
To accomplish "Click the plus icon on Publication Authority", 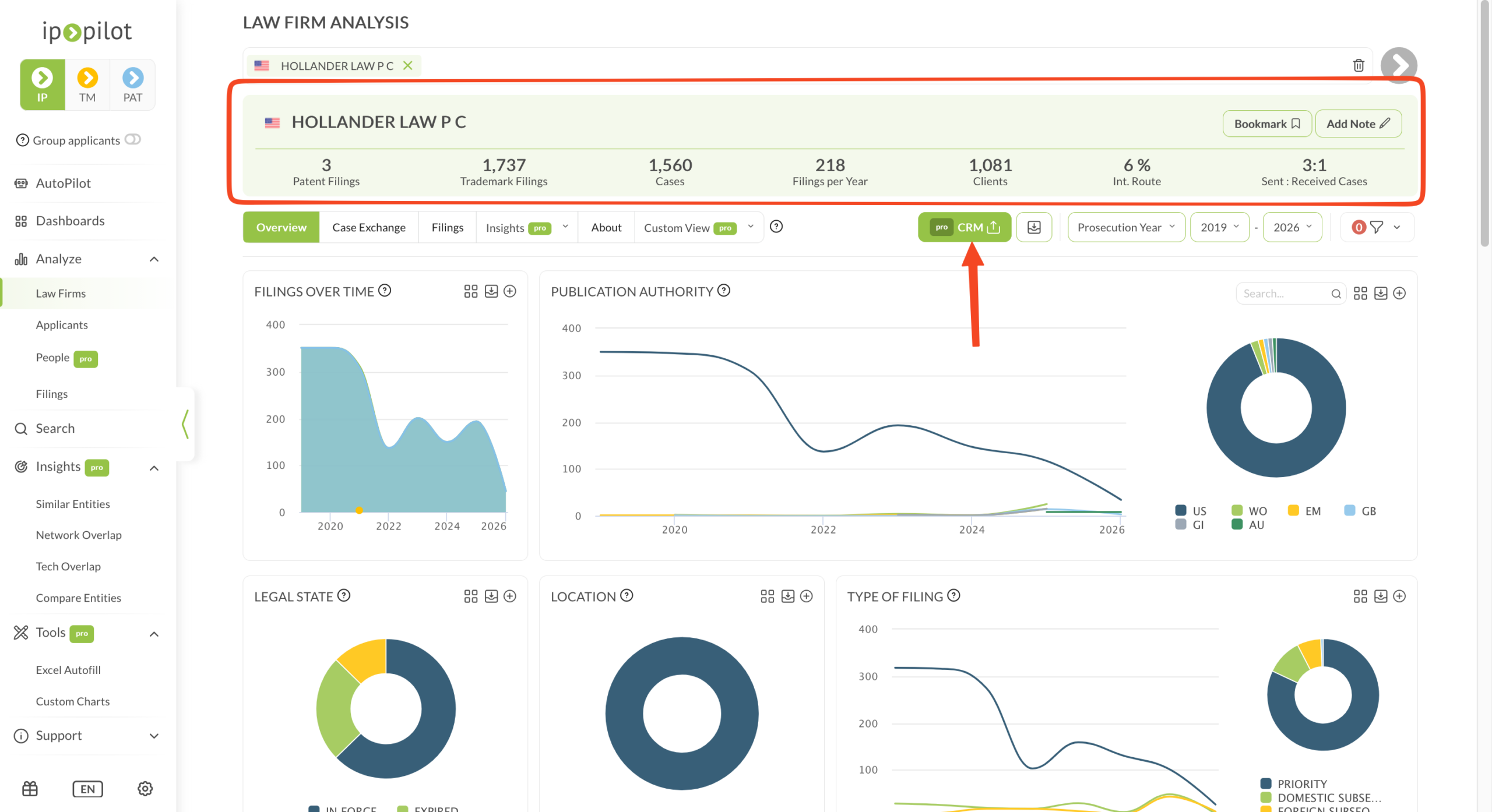I will coord(1399,294).
